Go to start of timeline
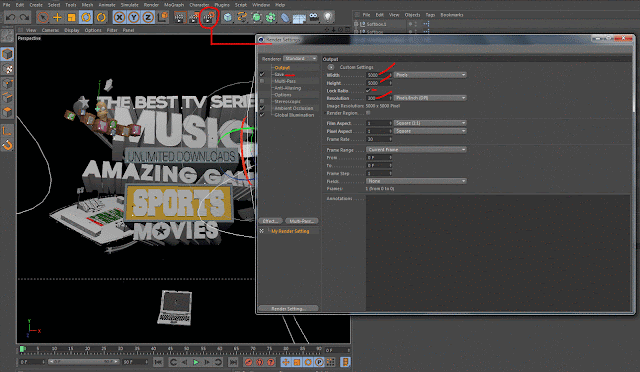Viewport: 640px width, 372px height. coord(158,362)
